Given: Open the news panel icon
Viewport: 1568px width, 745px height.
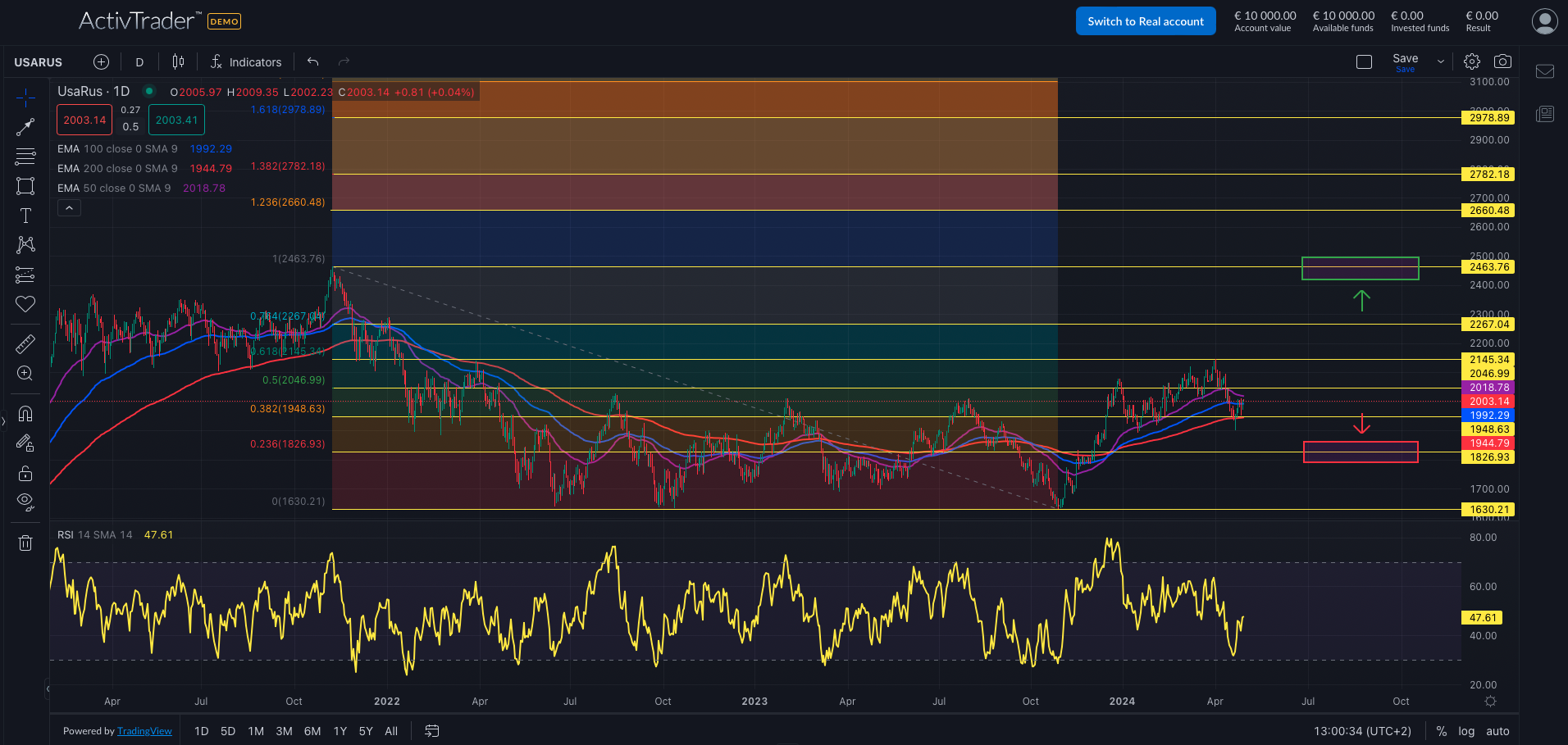Looking at the screenshot, I should [1545, 114].
